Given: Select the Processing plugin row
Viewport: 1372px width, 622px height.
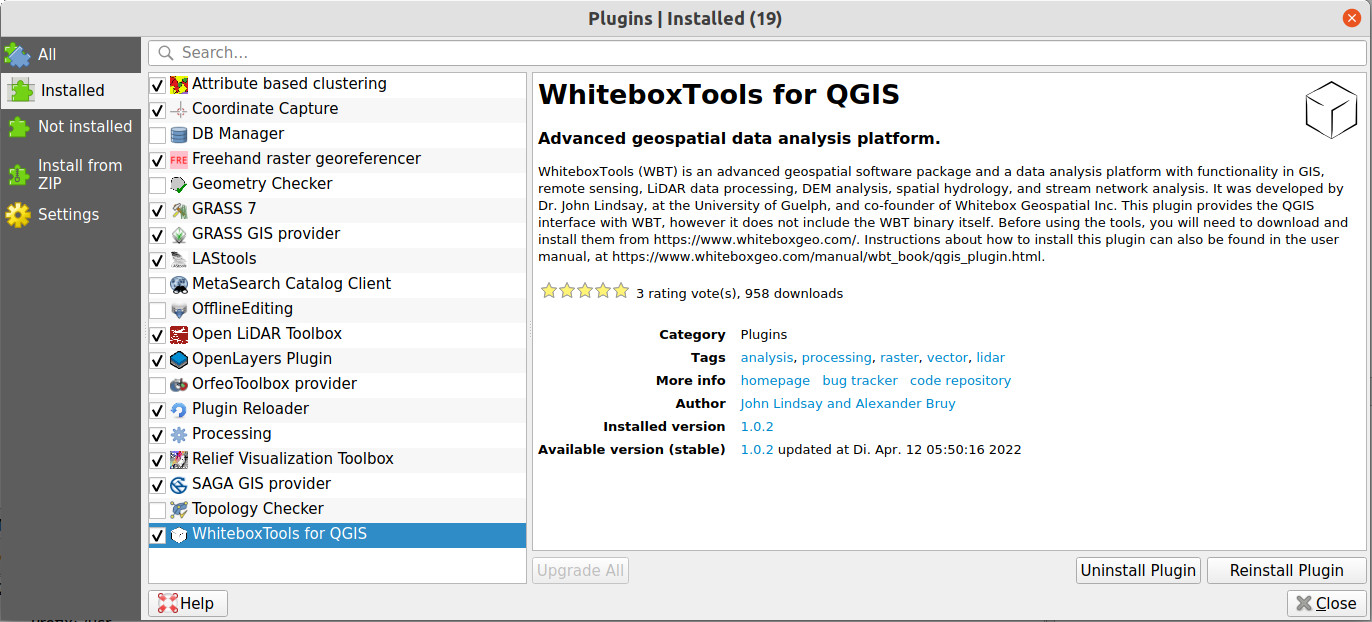Looking at the screenshot, I should click(337, 435).
